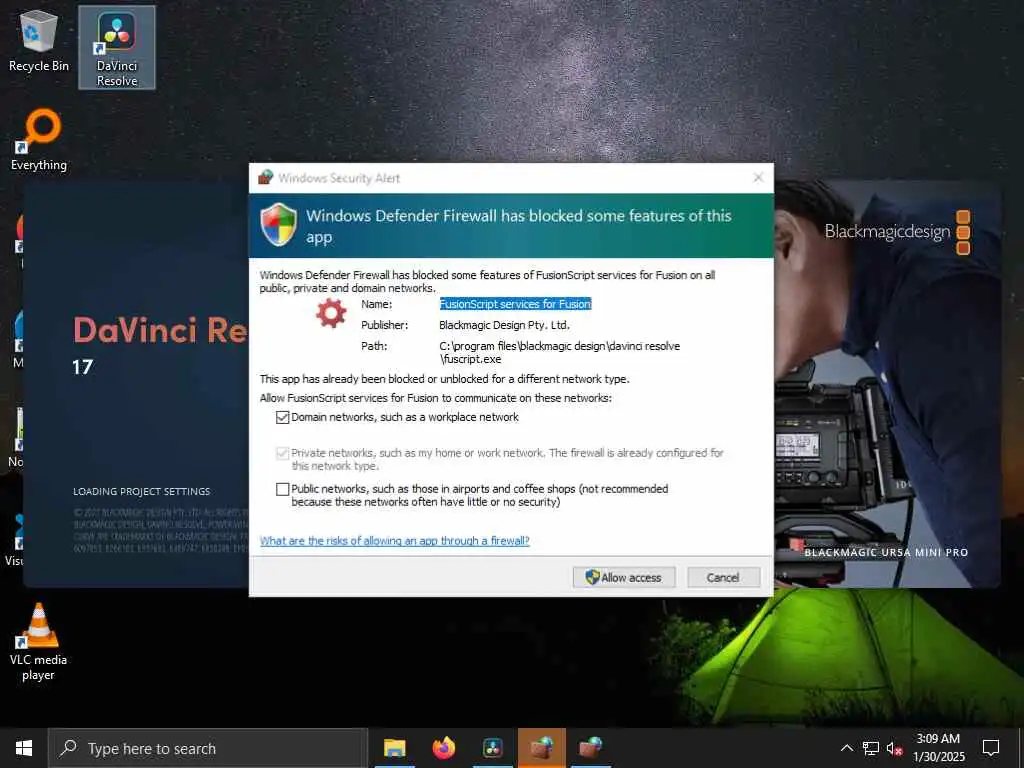
Task: Uncheck the Domain networks checkbox
Action: [282, 417]
